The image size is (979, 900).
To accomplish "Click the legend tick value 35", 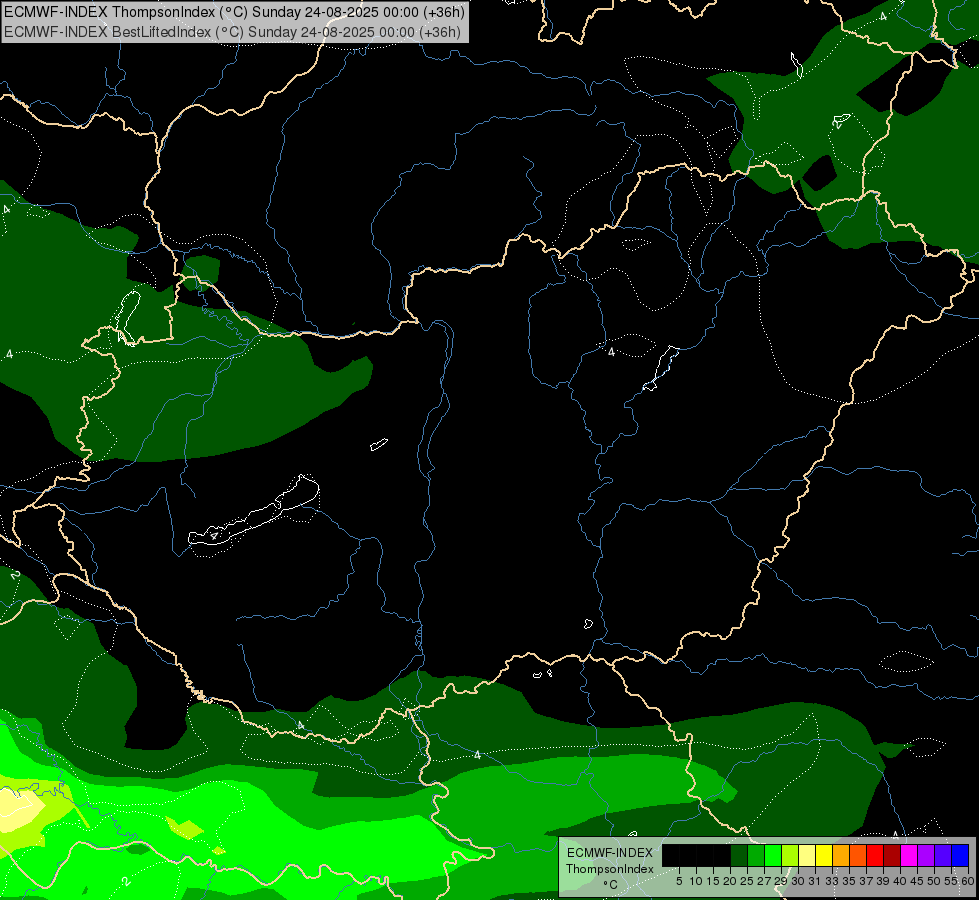I will click(849, 881).
